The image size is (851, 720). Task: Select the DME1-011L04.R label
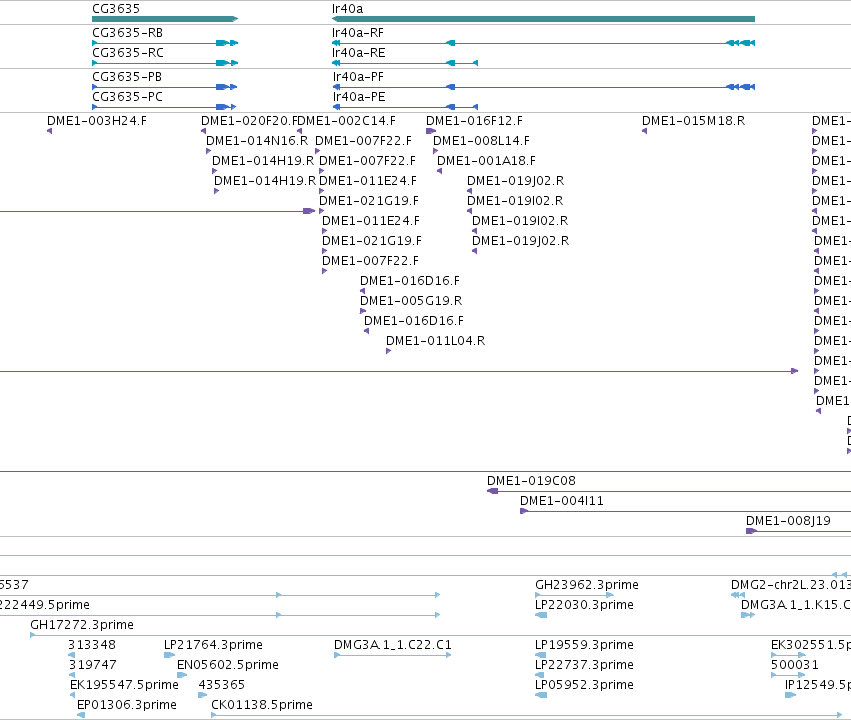[436, 341]
